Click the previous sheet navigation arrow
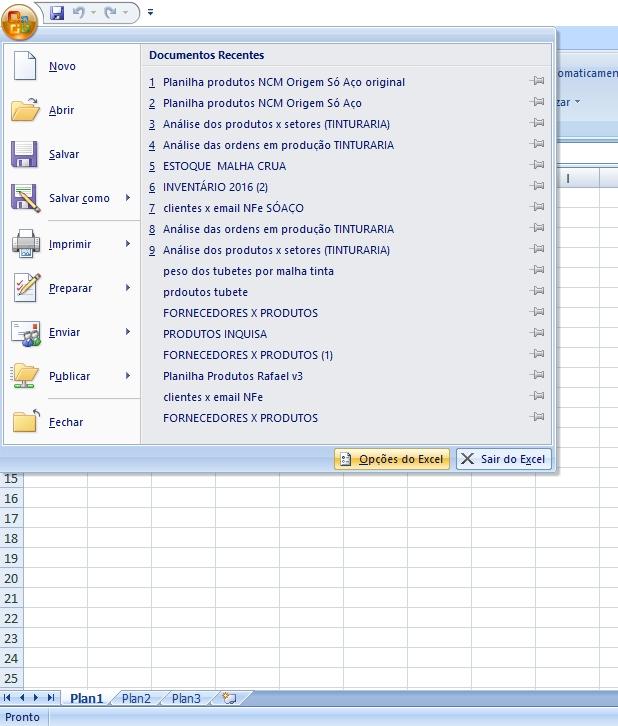Screen dimensions: 618x726 [22, 697]
